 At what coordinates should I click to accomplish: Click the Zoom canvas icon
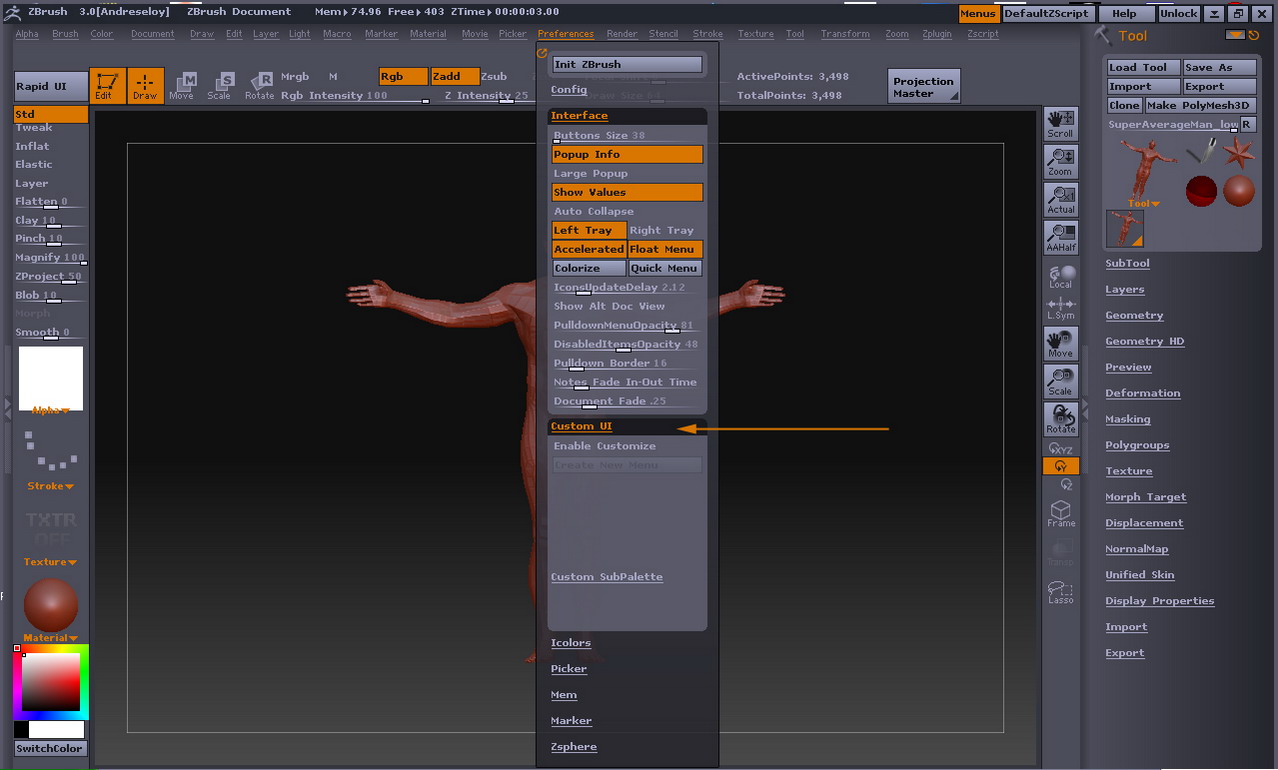pos(1060,162)
